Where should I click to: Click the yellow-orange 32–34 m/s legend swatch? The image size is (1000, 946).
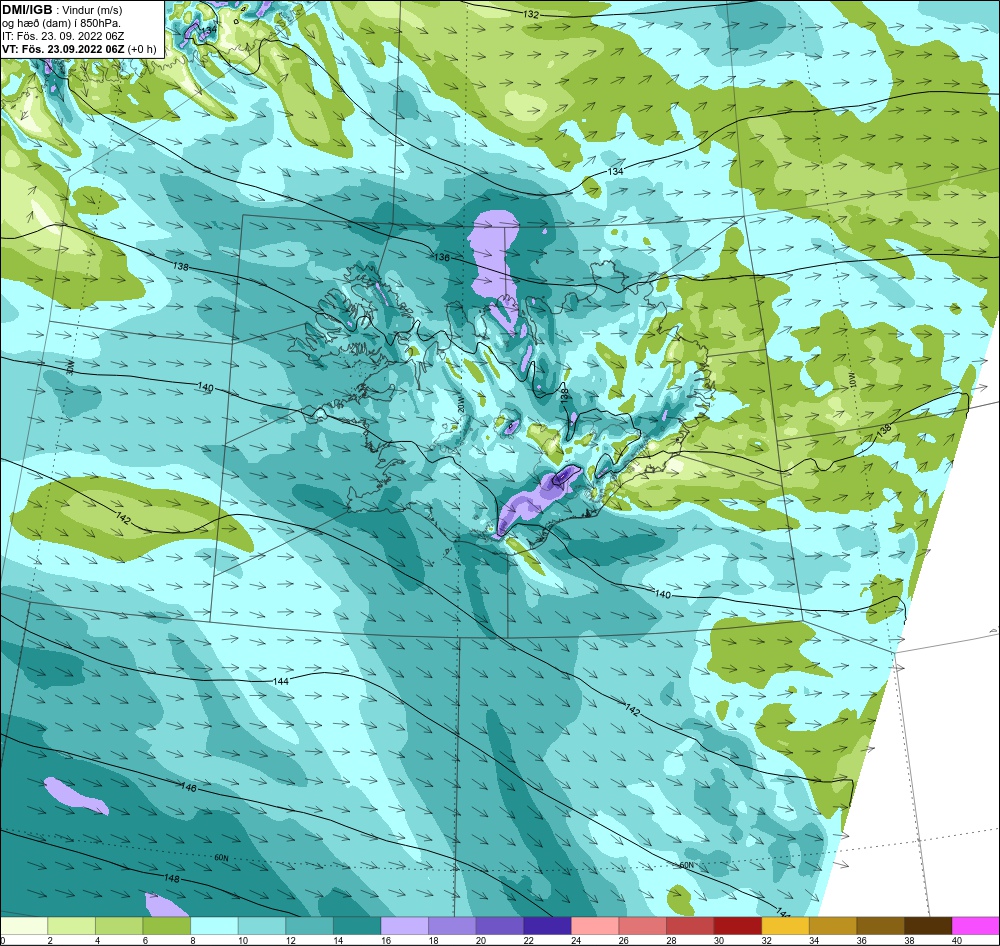point(785,926)
